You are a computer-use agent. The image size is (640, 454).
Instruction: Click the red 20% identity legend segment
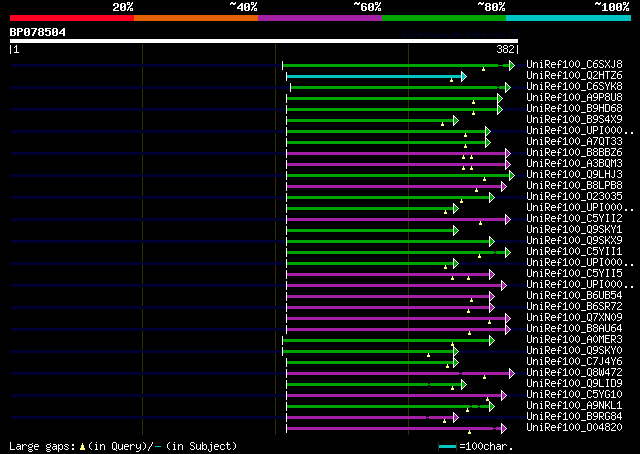tap(72, 18)
